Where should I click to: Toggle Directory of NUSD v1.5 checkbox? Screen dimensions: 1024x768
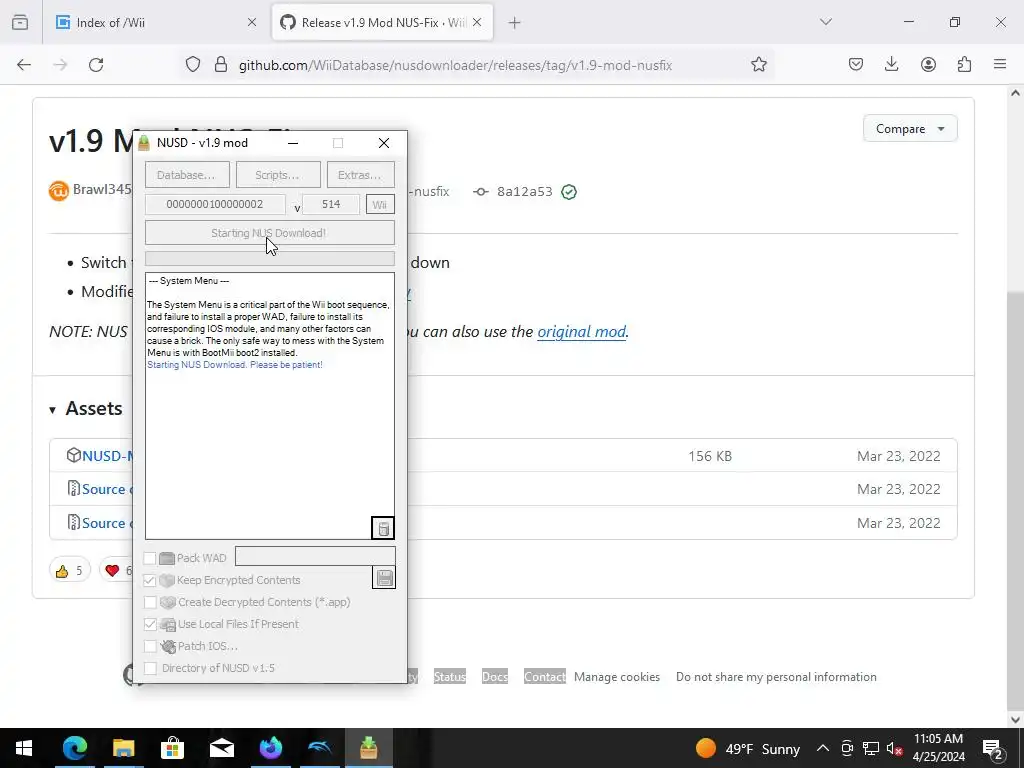pyautogui.click(x=150, y=668)
